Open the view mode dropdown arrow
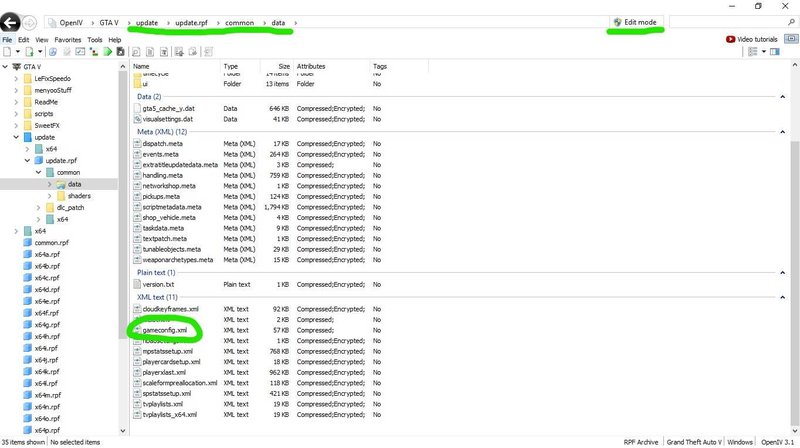 tap(764, 52)
